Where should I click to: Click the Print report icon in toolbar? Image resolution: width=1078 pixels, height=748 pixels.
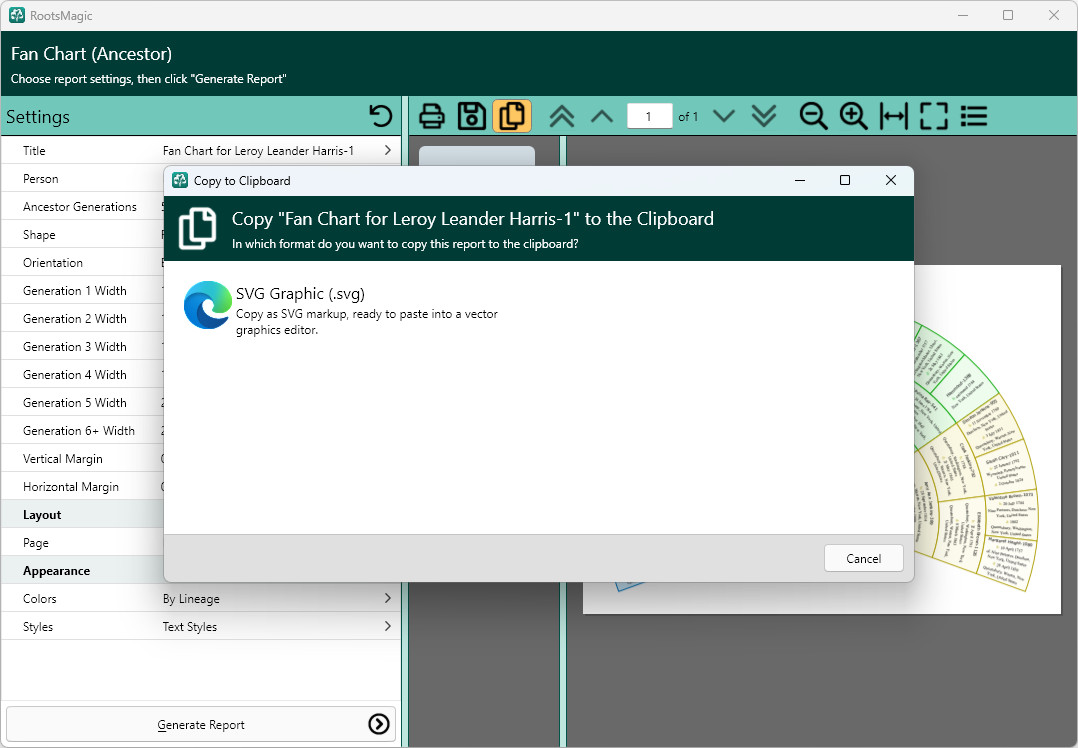point(432,116)
